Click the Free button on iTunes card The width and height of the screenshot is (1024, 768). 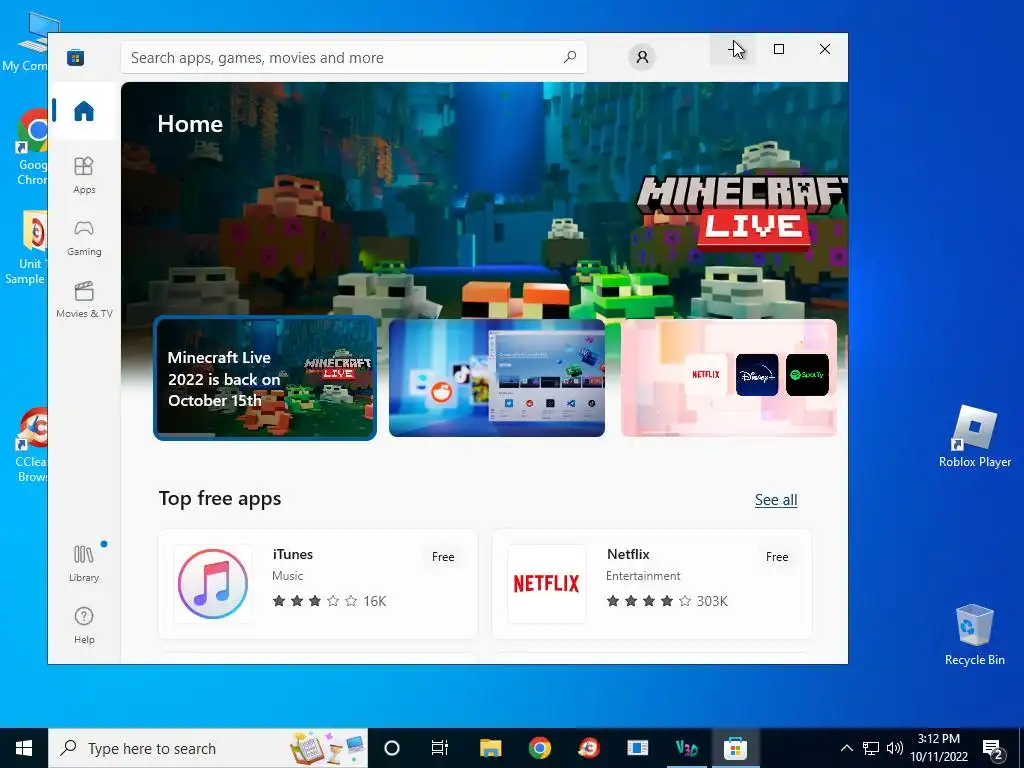pos(443,557)
